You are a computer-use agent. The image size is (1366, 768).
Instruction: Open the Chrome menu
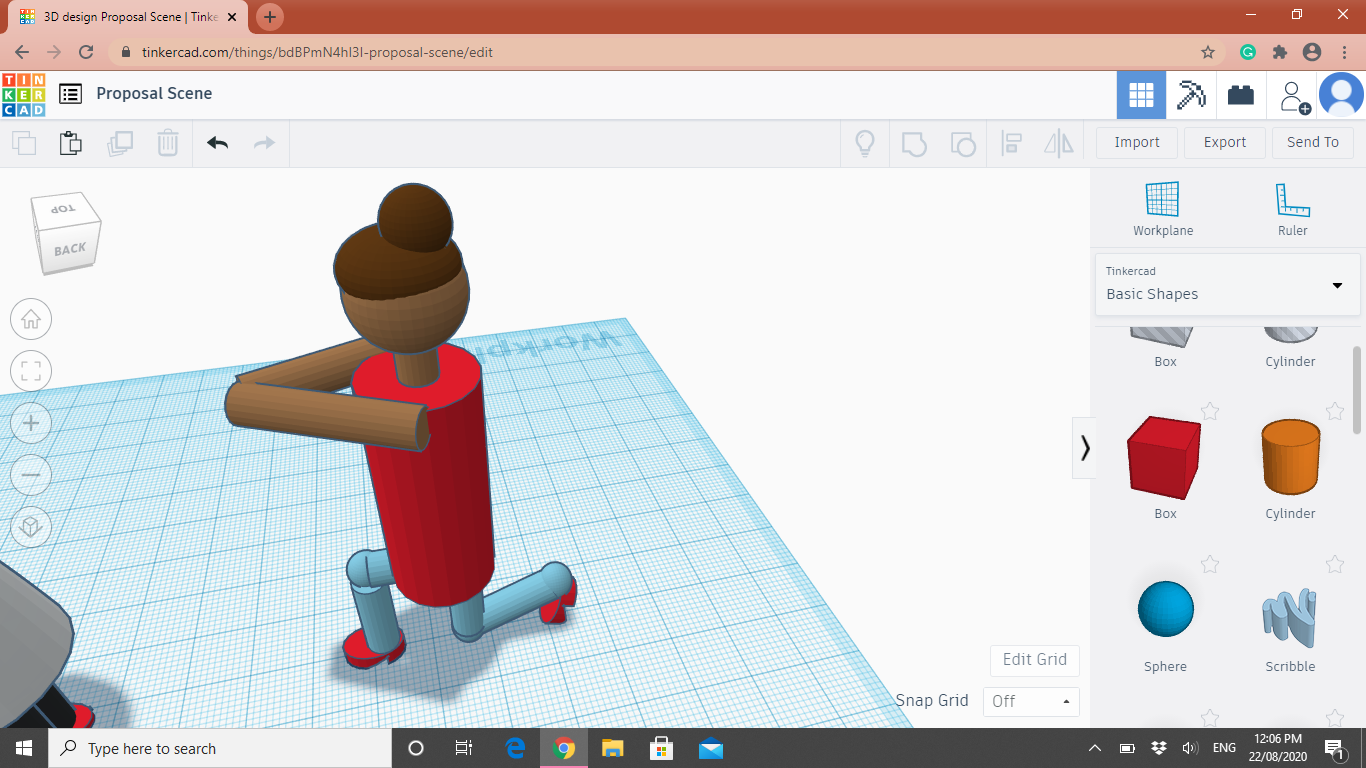click(1343, 52)
